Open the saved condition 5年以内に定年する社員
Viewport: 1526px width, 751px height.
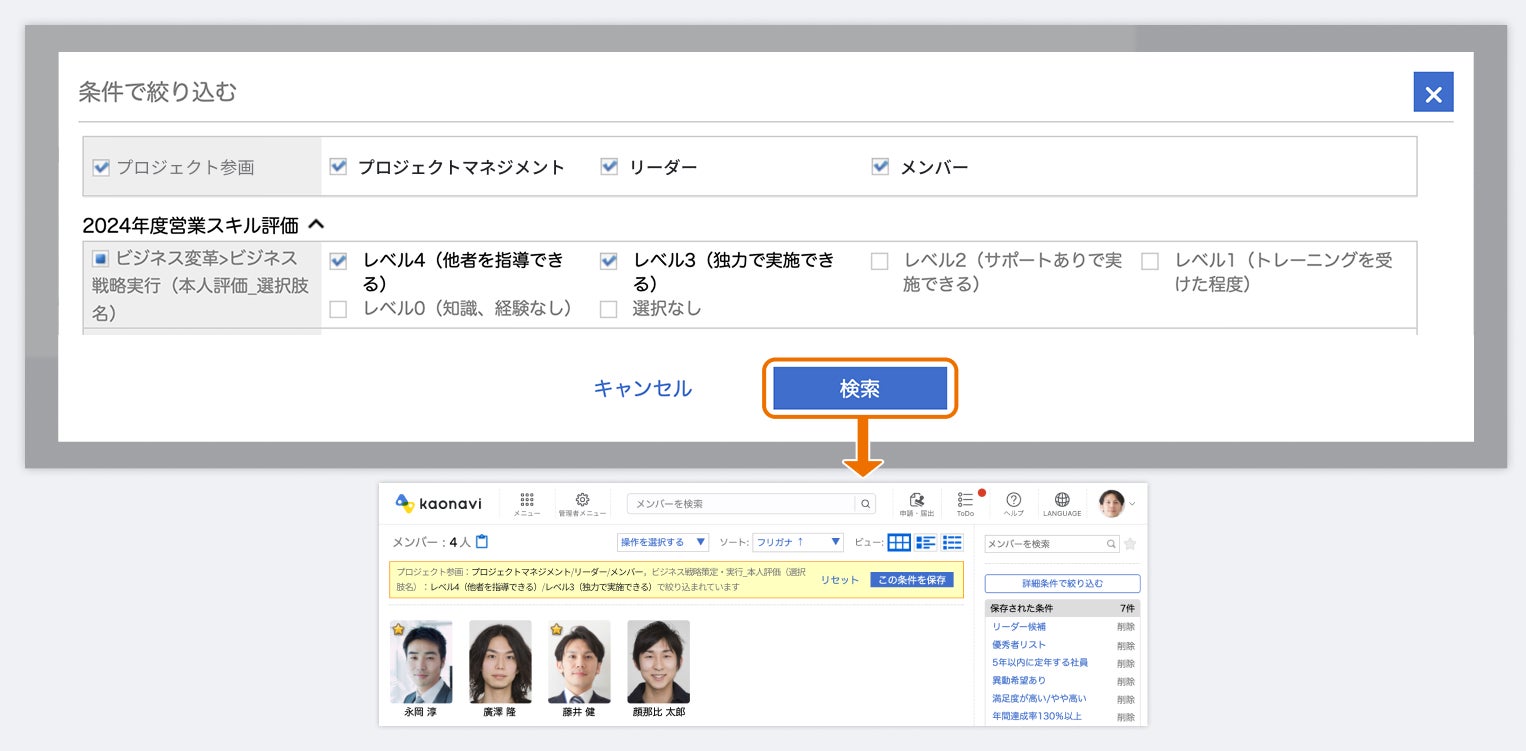click(1040, 663)
